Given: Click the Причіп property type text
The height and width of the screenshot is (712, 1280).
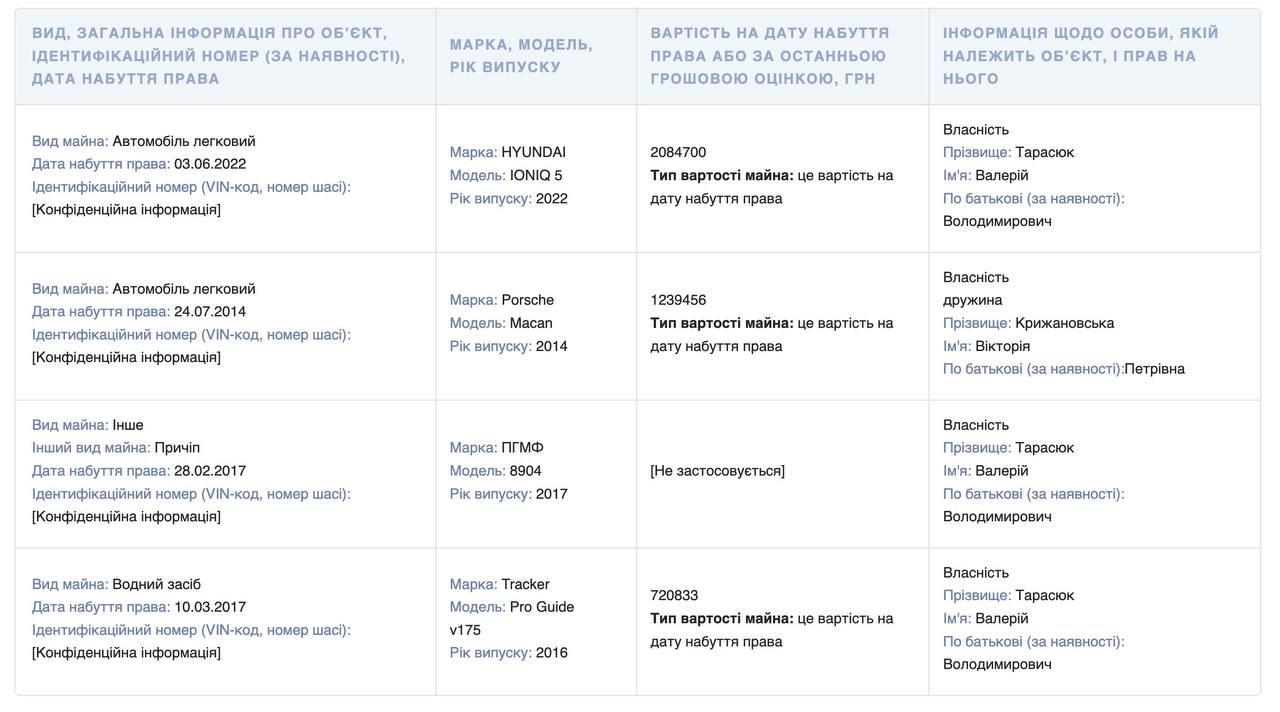Looking at the screenshot, I should point(177,448).
